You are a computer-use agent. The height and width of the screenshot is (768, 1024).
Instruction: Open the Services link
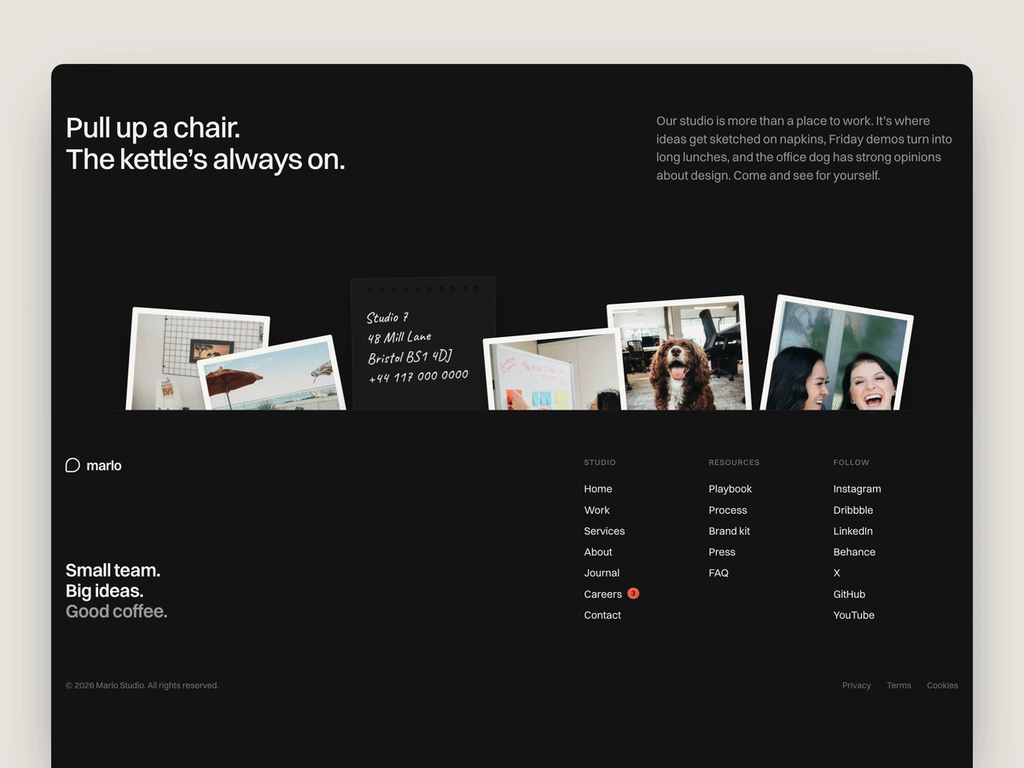click(604, 531)
